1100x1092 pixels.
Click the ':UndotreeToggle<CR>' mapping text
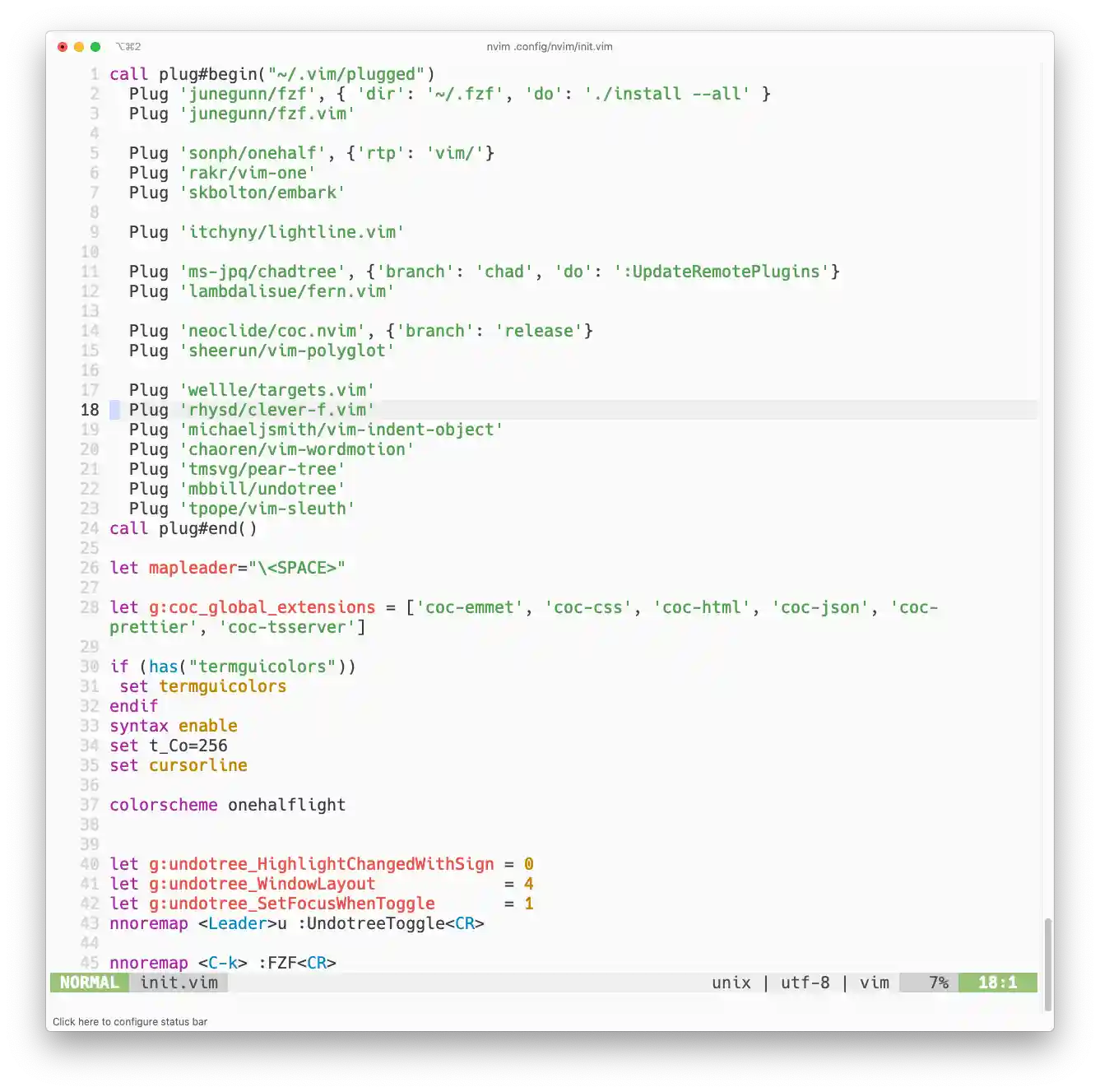coord(391,923)
